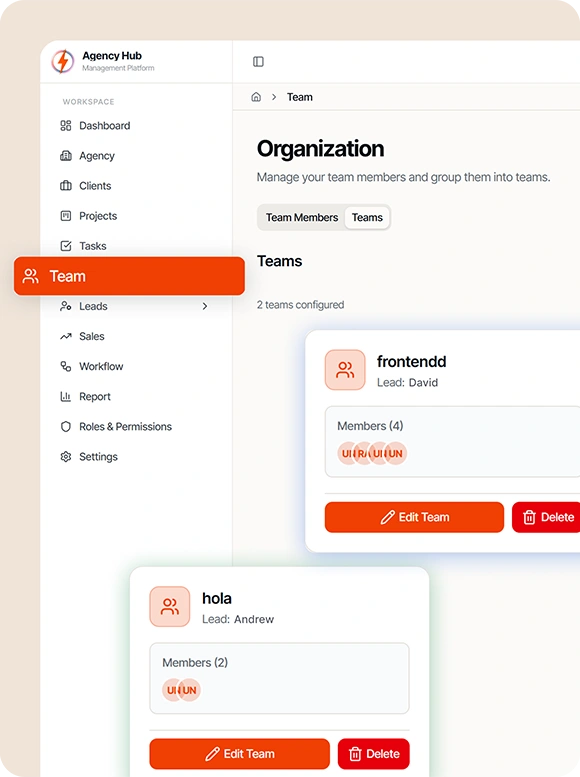Viewport: 580px width, 777px height.
Task: Edit the frontendd team
Action: click(x=414, y=517)
